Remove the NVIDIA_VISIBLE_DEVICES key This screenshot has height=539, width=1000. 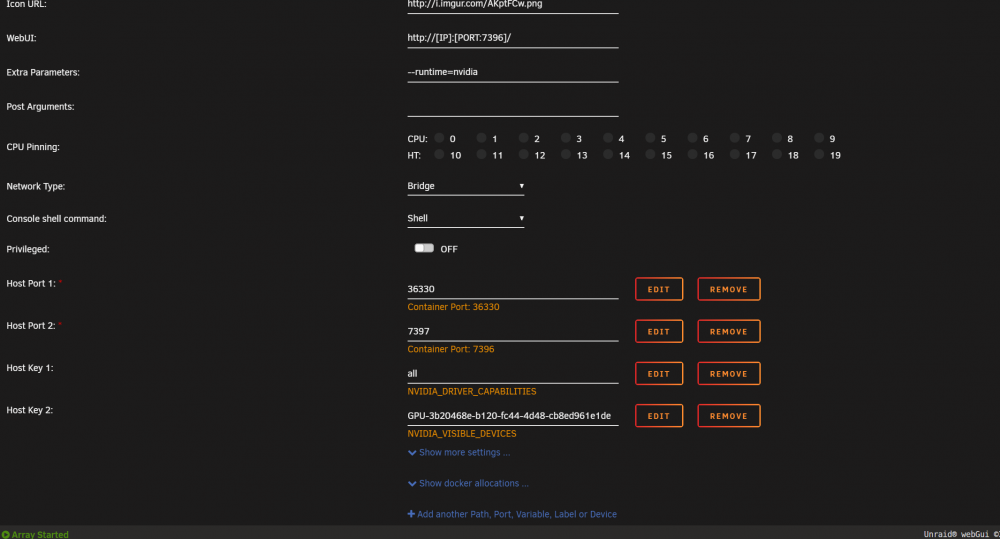[728, 415]
